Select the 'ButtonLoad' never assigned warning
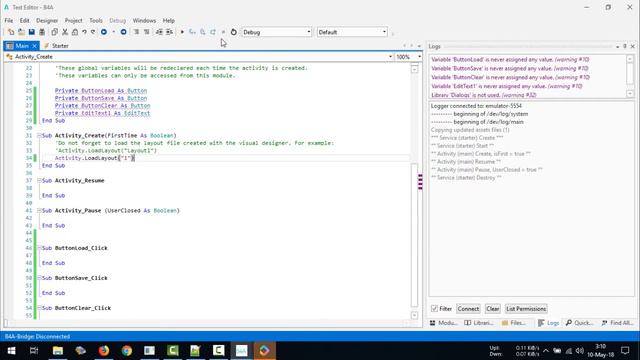The height and width of the screenshot is (360, 640). [x=510, y=60]
